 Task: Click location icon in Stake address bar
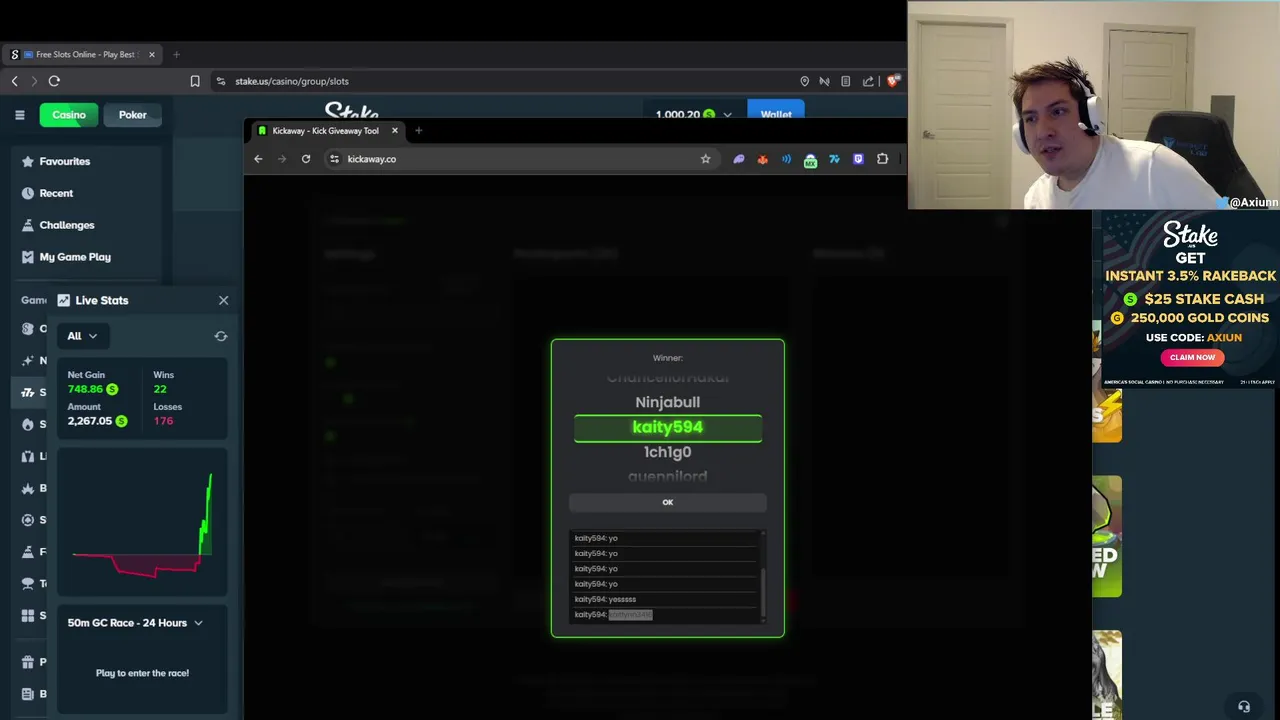click(804, 81)
